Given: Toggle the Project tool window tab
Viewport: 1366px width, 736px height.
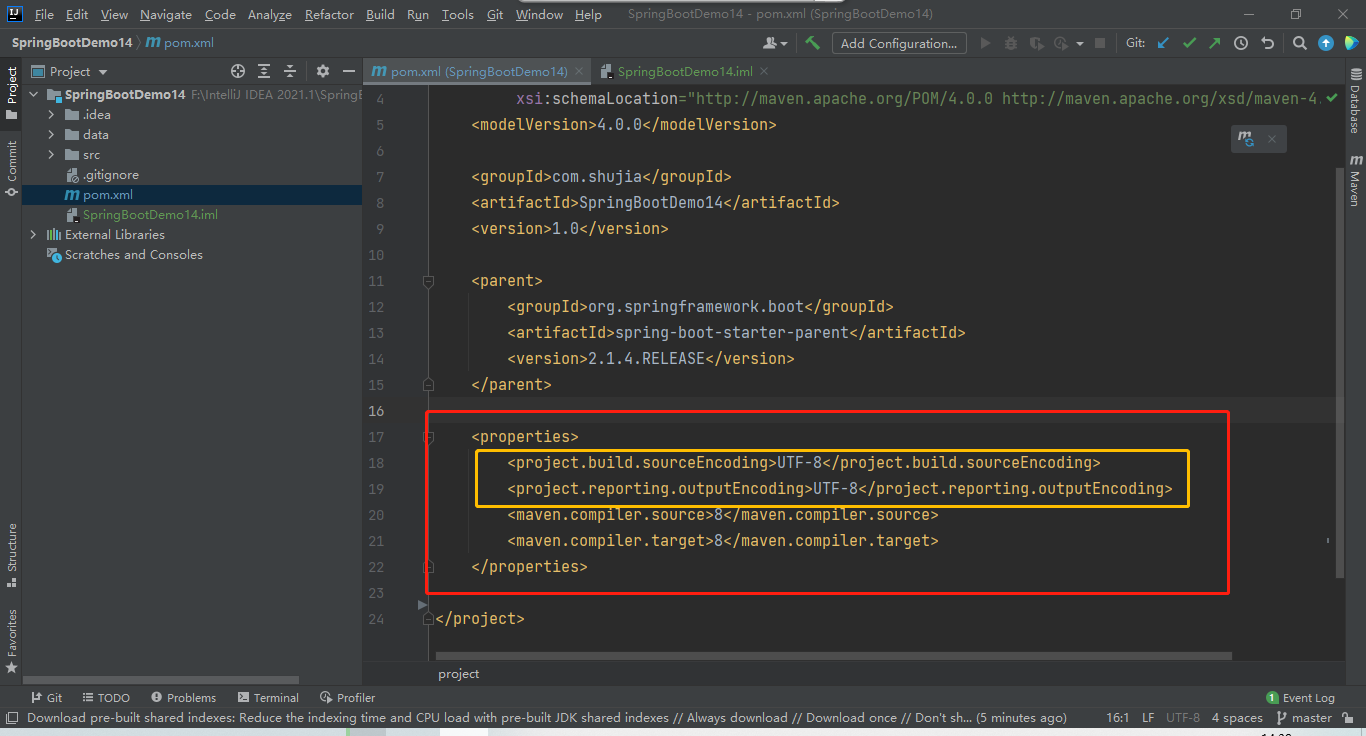Looking at the screenshot, I should point(11,93).
